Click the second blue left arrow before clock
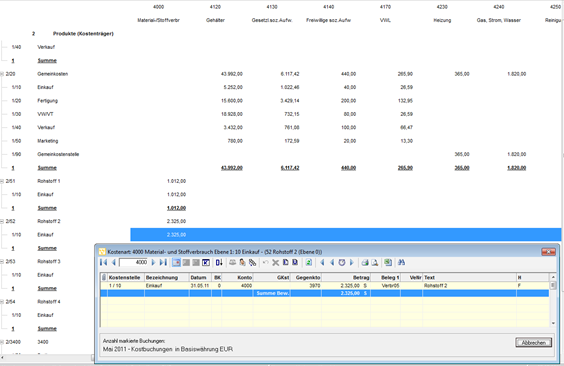 [x=332, y=262]
